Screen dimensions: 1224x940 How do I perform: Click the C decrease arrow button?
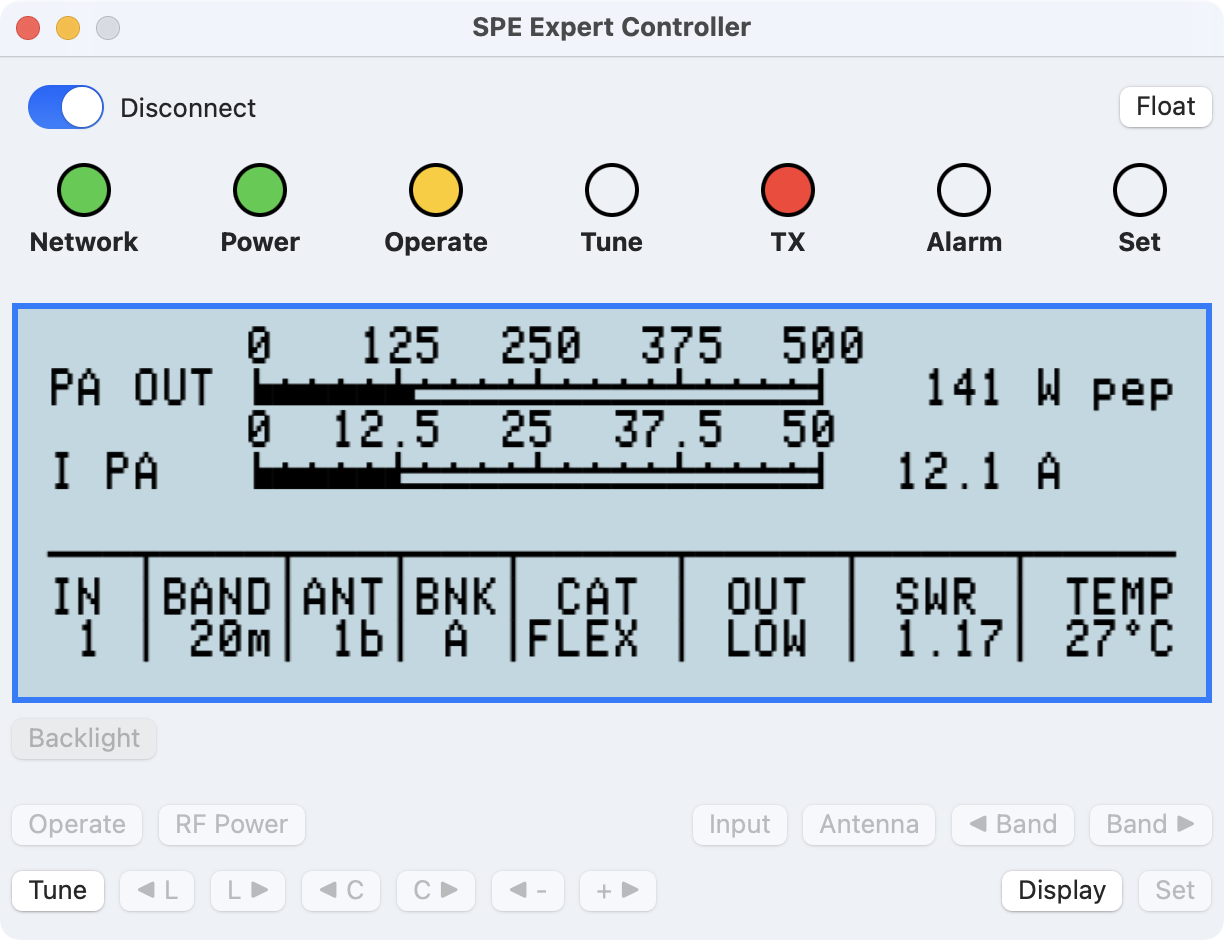[x=341, y=890]
